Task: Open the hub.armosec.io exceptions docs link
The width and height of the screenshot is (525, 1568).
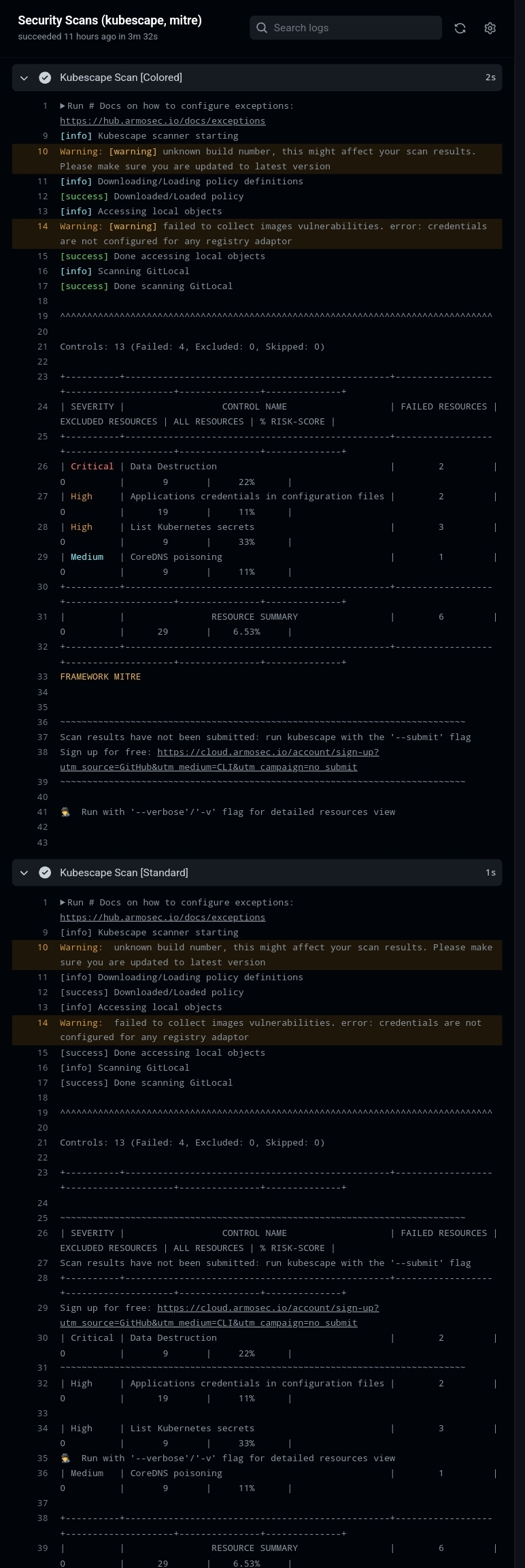Action: tap(162, 120)
